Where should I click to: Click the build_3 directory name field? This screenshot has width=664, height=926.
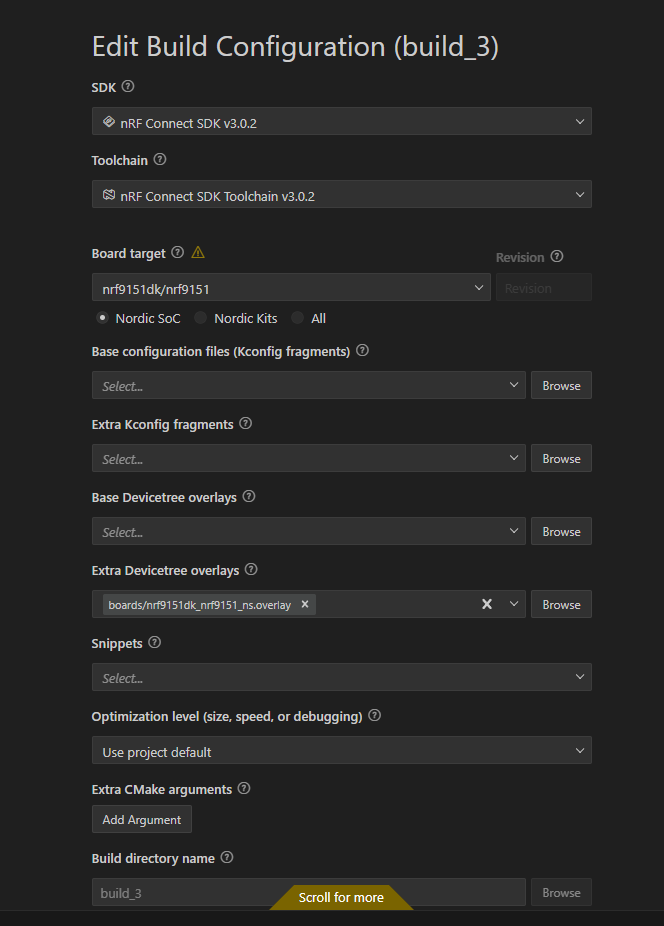308,892
